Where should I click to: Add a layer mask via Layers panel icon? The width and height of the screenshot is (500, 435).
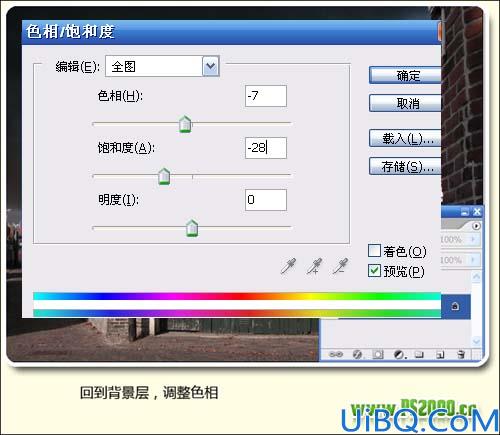378,354
